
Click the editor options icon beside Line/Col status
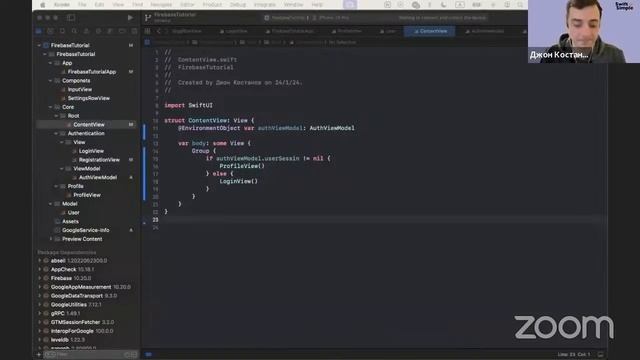pyautogui.click(x=600, y=354)
